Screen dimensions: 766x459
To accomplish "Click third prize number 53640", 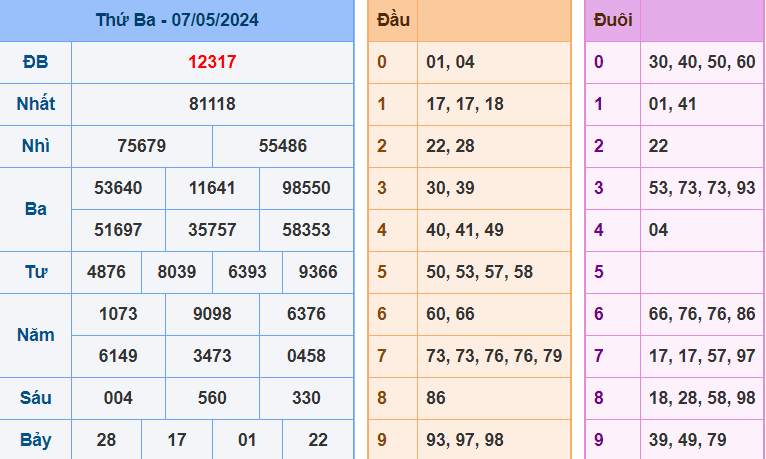I will click(x=118, y=188).
